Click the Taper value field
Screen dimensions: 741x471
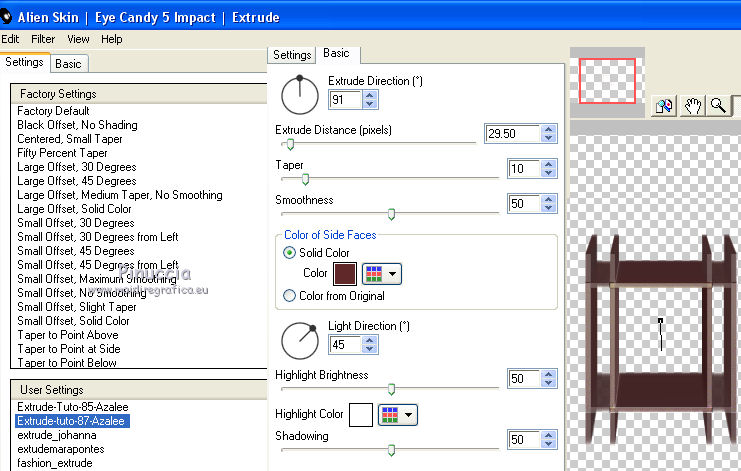pyautogui.click(x=524, y=169)
